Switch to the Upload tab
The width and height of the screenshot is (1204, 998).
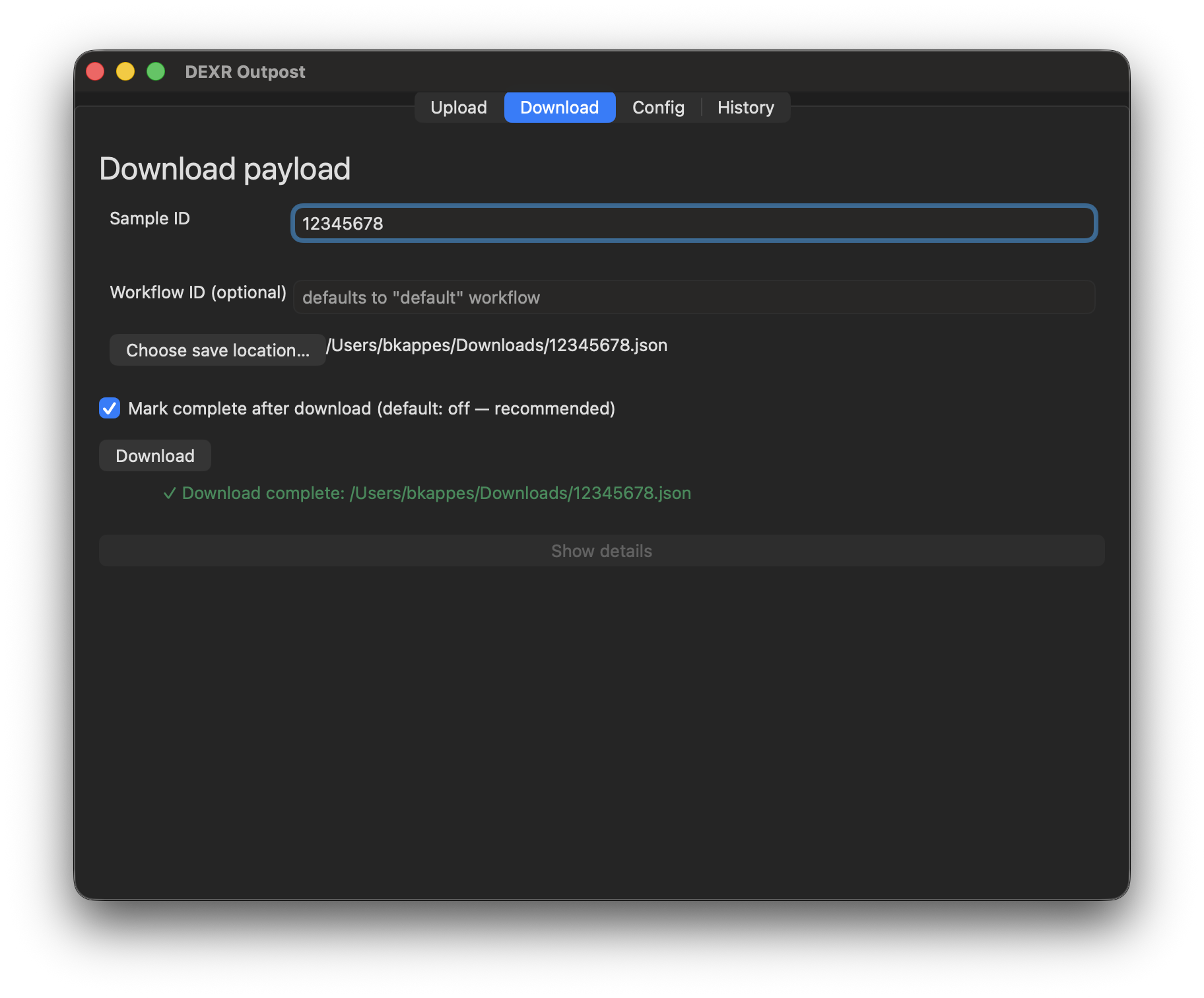tap(458, 108)
